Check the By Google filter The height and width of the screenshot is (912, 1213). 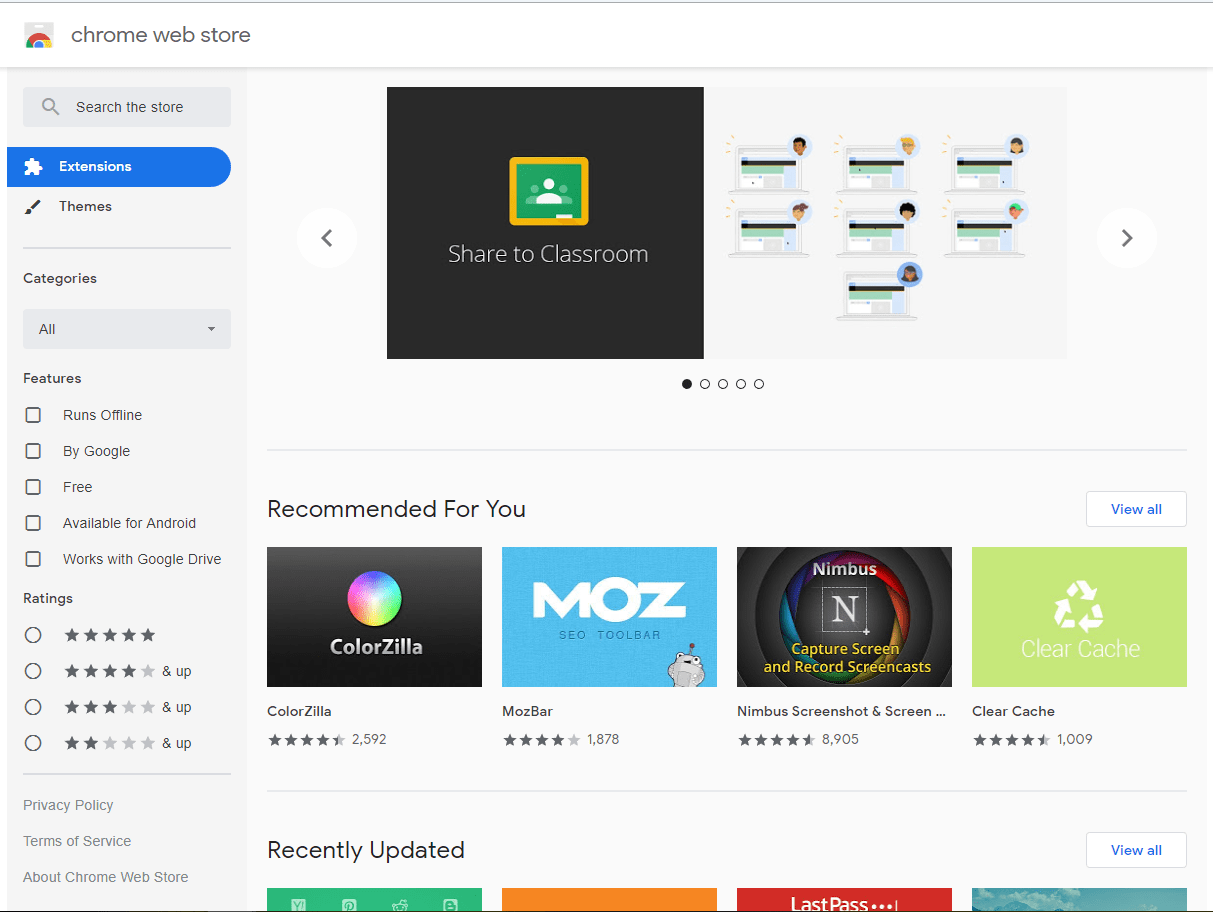pos(33,451)
